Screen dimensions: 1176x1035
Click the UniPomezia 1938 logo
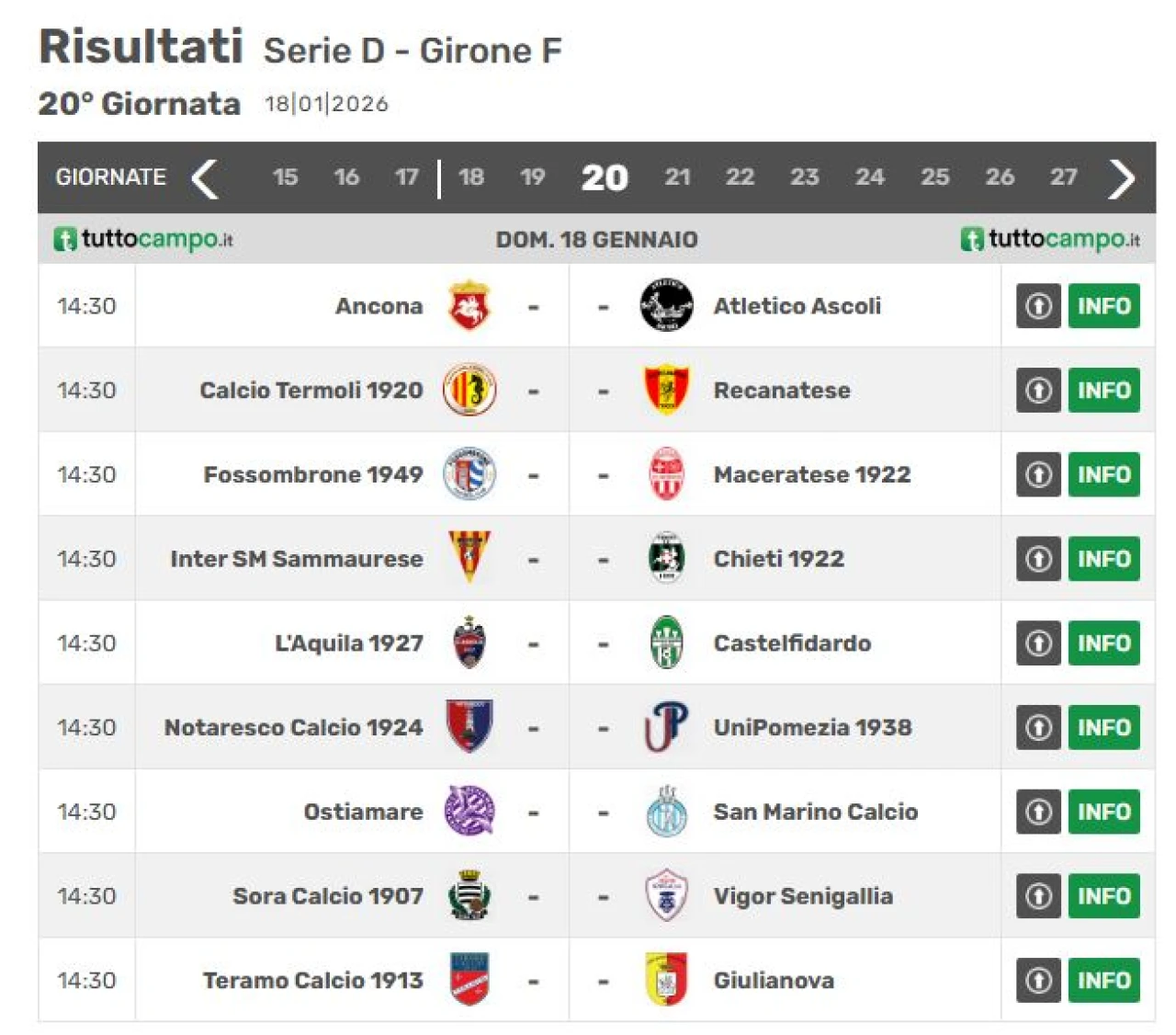coord(666,727)
